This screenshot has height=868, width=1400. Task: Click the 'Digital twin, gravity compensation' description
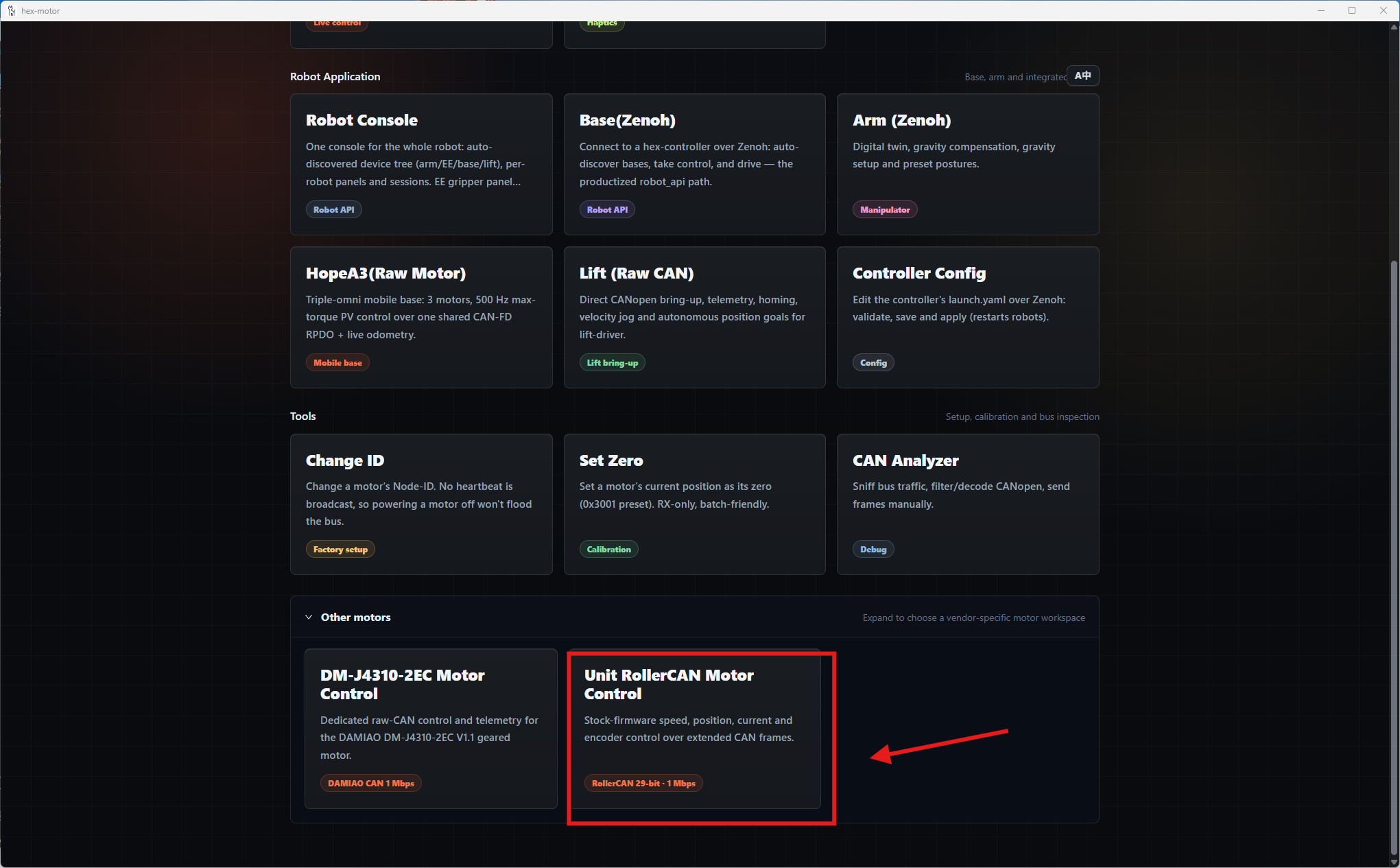[x=953, y=155]
